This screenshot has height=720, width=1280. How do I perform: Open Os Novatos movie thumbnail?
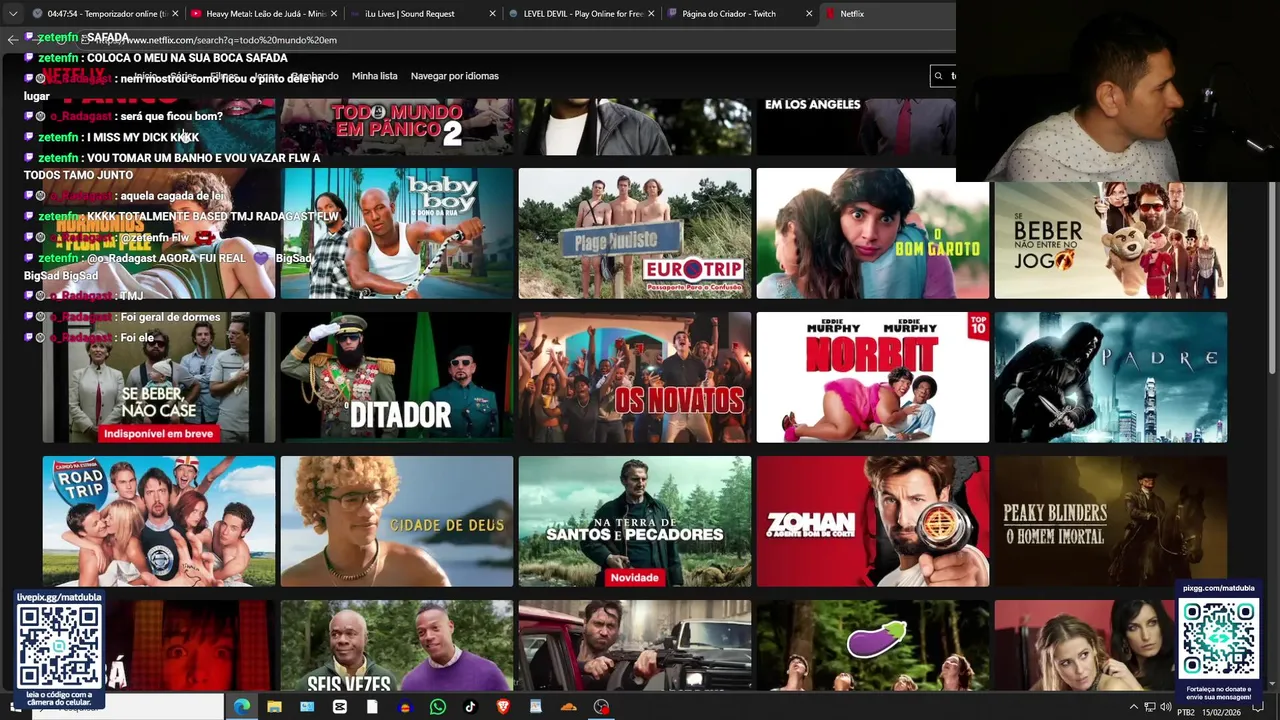[x=635, y=377]
